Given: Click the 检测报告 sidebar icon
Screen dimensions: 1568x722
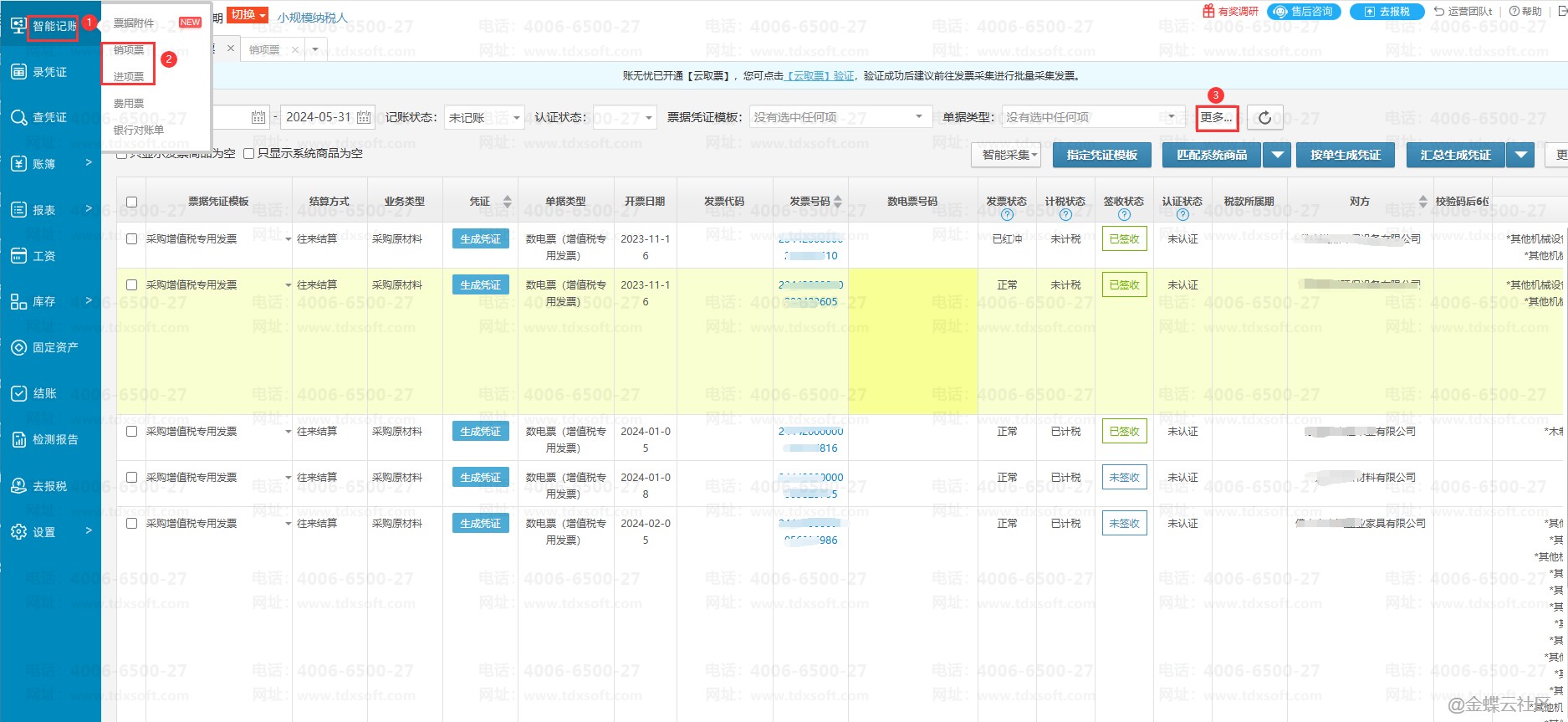Looking at the screenshot, I should coord(18,440).
